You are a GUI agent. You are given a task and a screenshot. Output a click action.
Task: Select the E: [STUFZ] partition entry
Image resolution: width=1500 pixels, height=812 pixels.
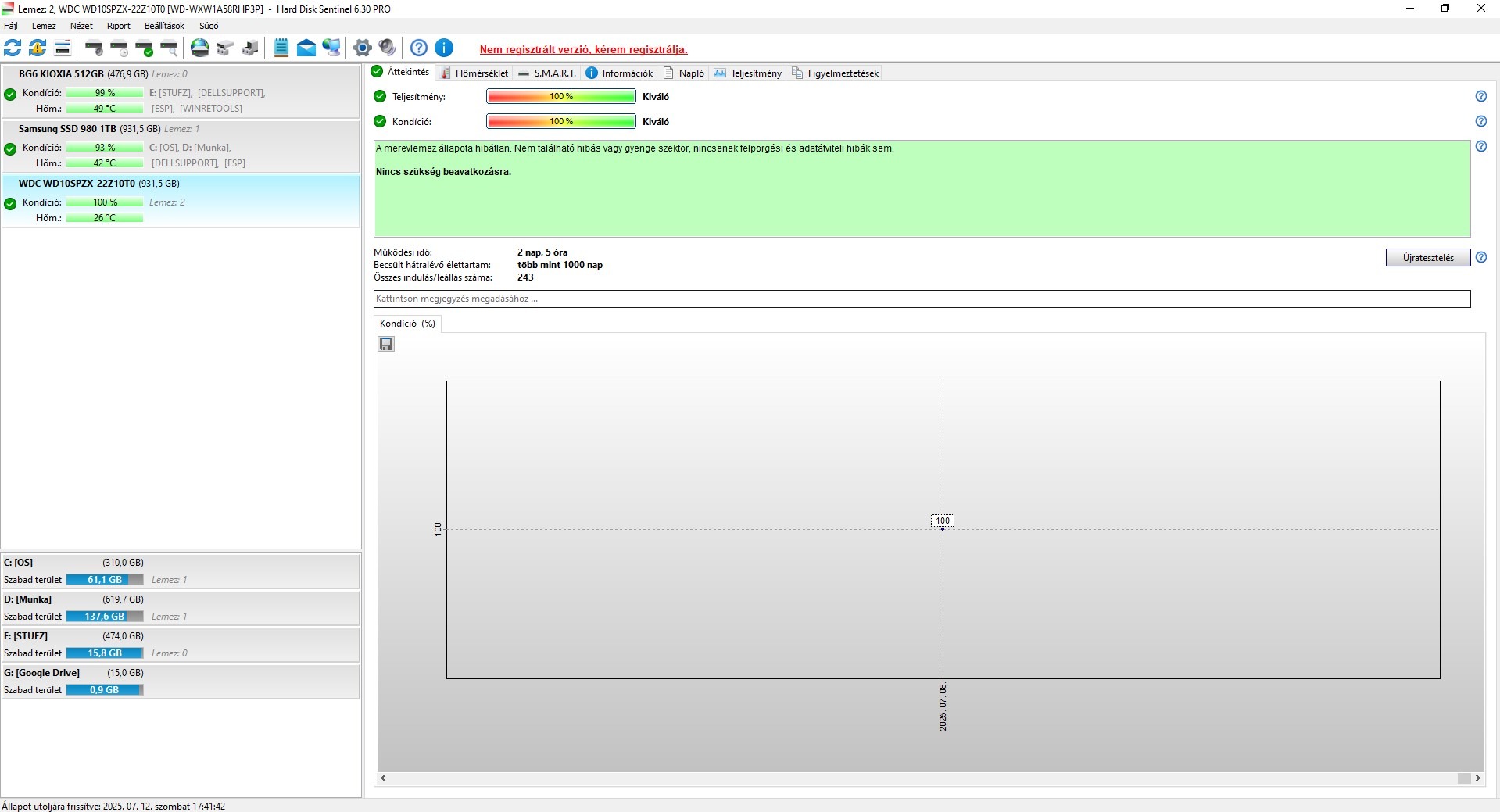[181, 645]
